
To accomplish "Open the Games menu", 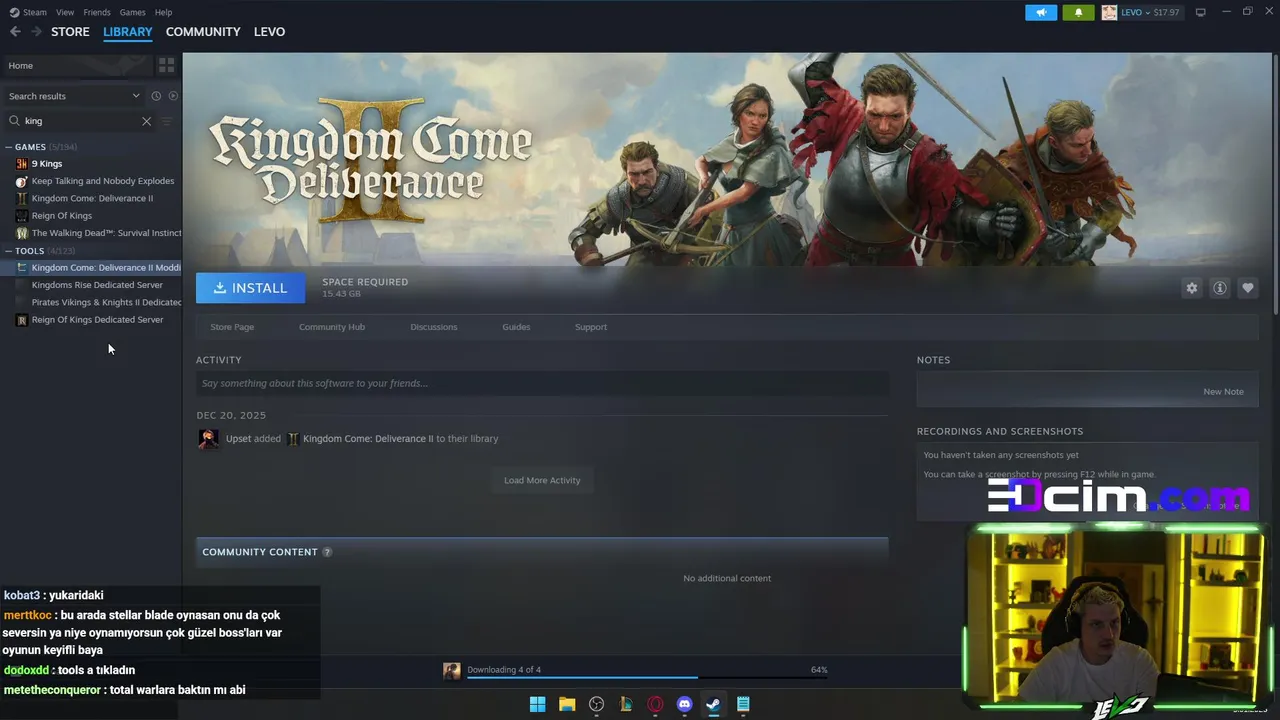I will (x=132, y=12).
